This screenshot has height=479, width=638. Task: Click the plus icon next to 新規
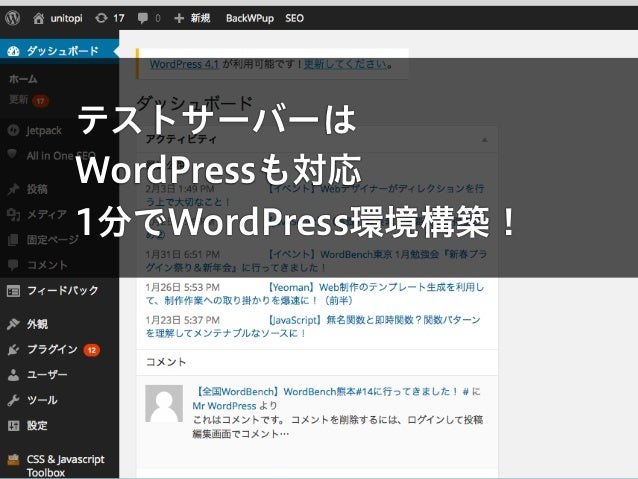[179, 18]
